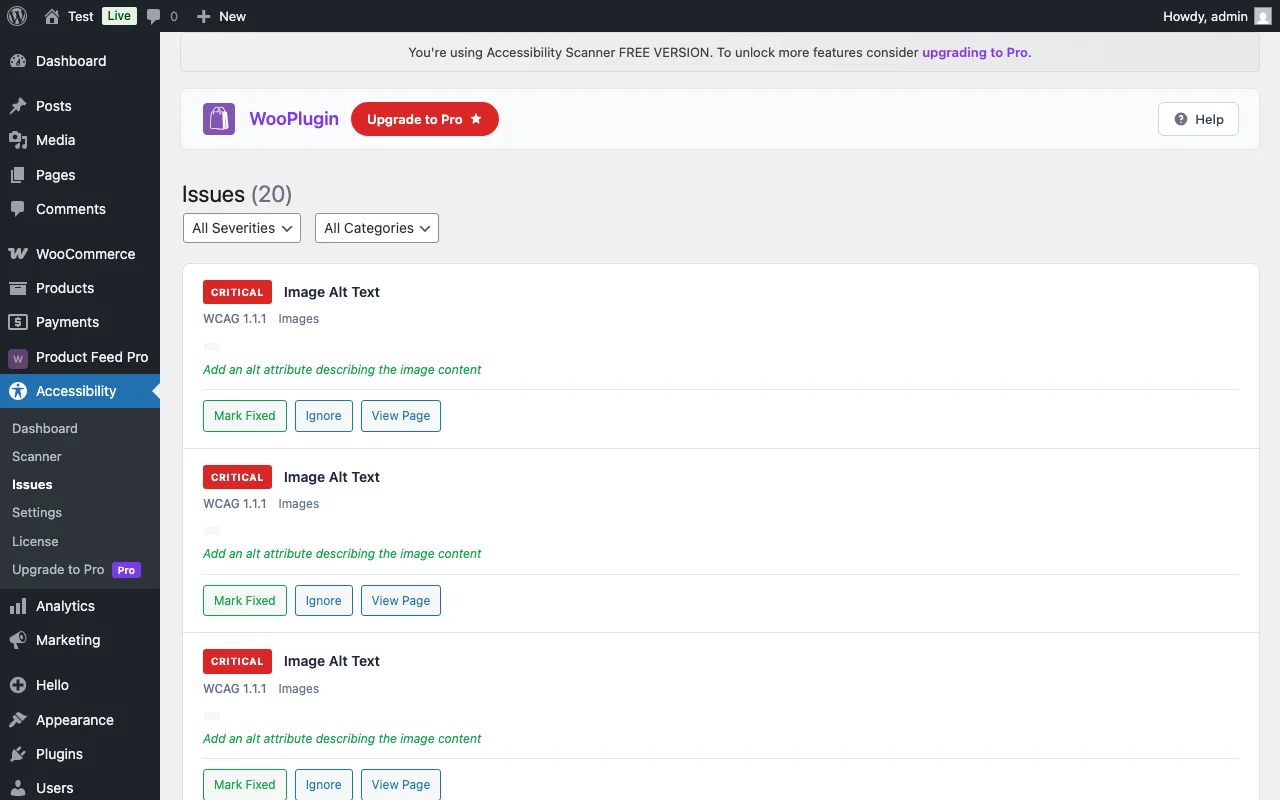Open the comments bubble icon in the top bar
This screenshot has height=800, width=1280.
coord(155,16)
